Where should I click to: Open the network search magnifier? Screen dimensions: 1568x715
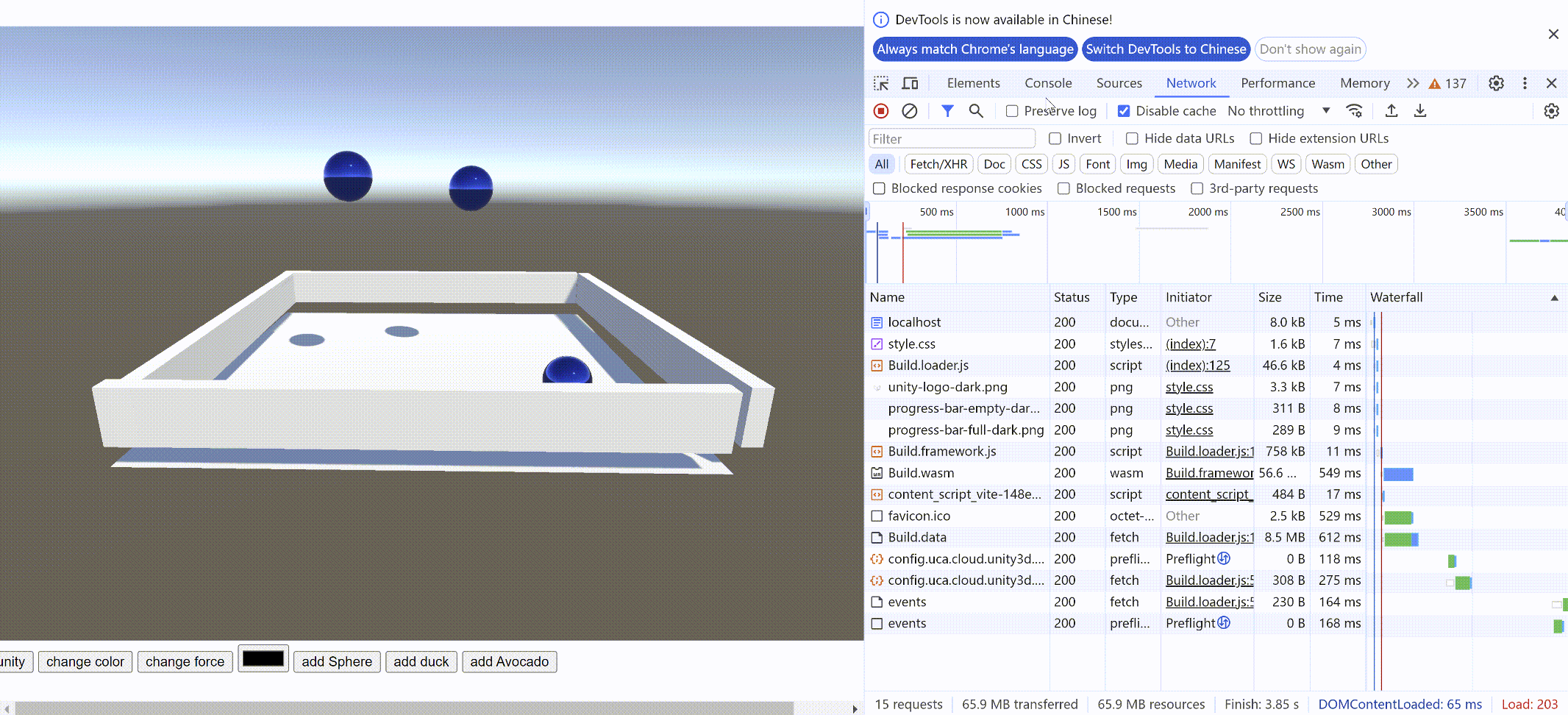(976, 111)
